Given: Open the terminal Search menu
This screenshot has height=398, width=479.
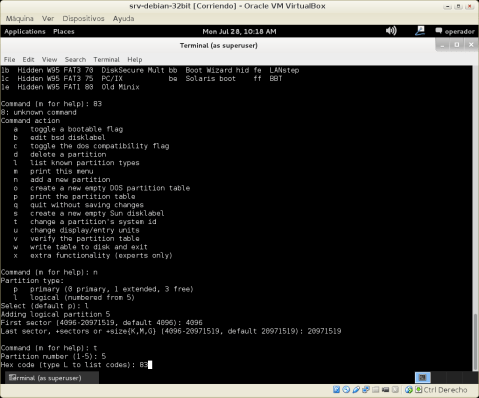Looking at the screenshot, I should (x=75, y=59).
